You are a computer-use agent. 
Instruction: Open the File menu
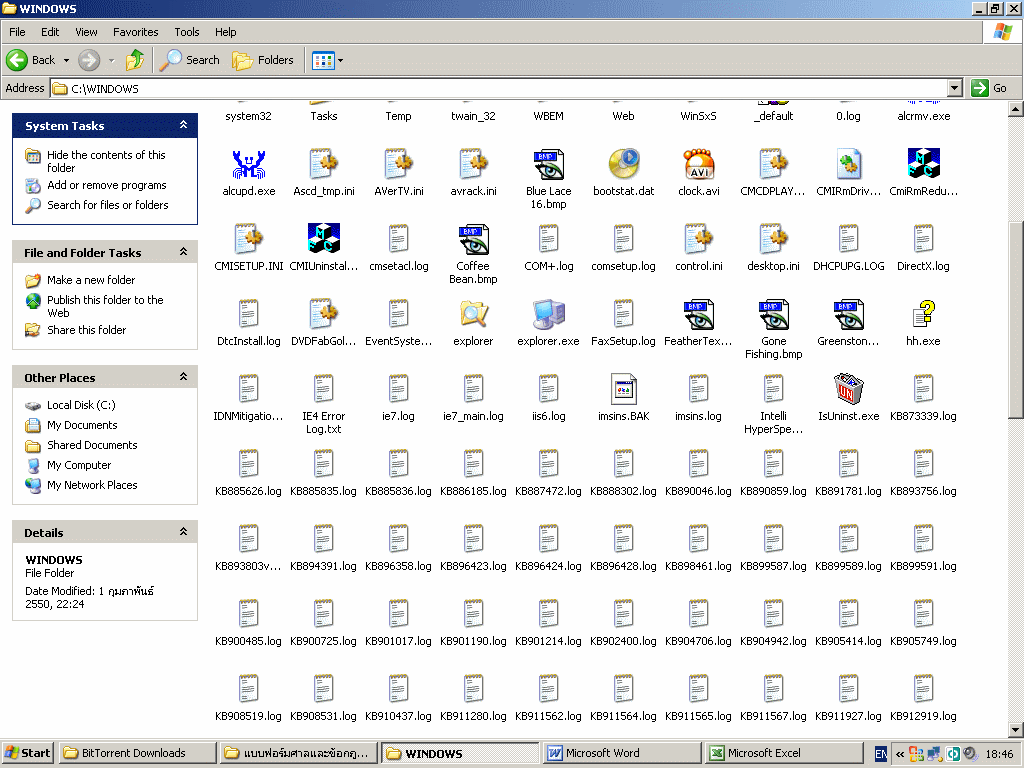pos(18,32)
